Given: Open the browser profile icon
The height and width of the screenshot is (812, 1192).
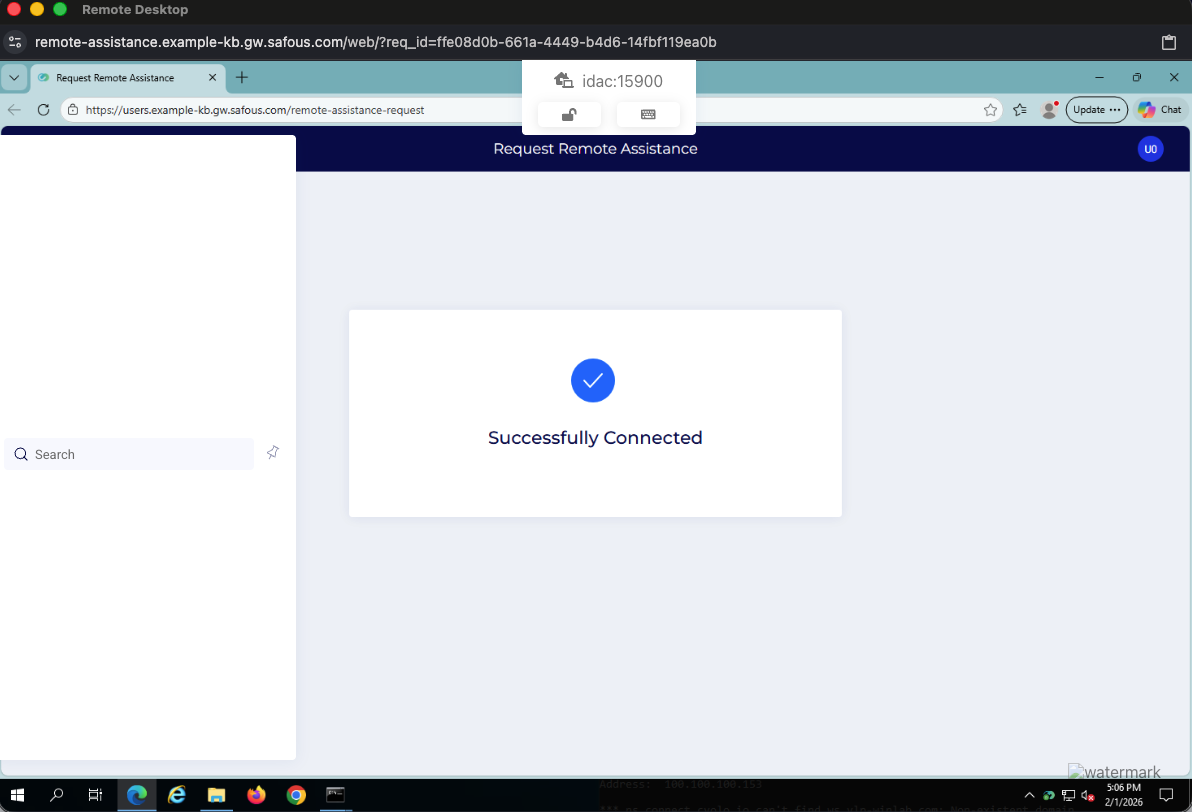Looking at the screenshot, I should 1049,110.
